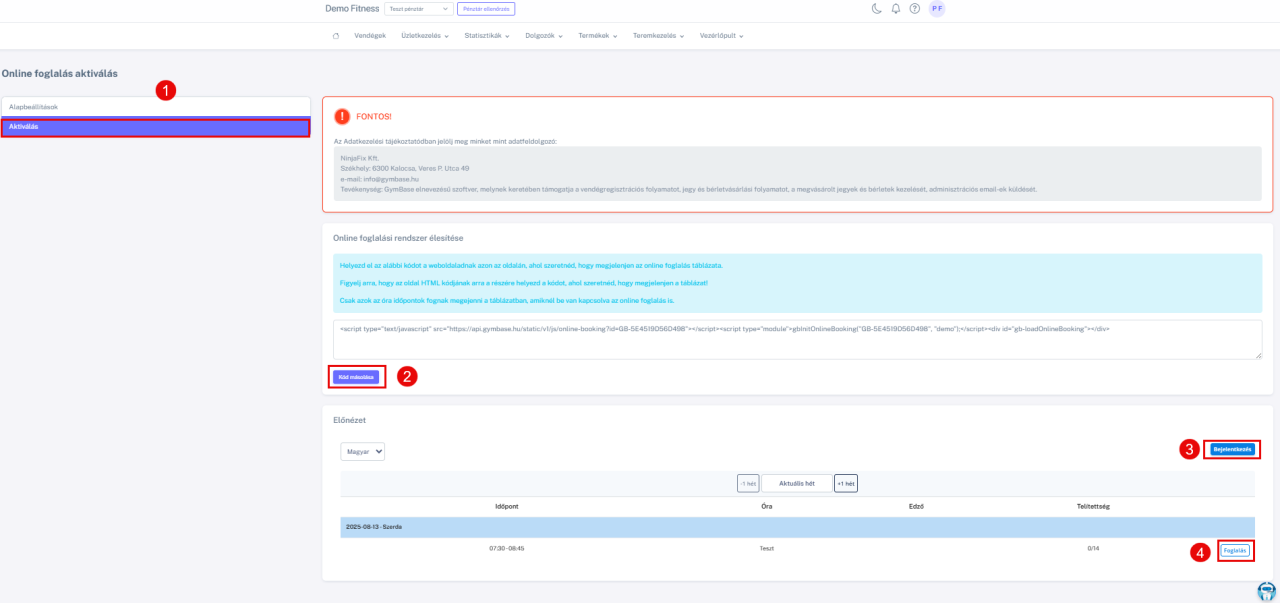The image size is (1280, 603).
Task: Expand the Üzletkezelés menu
Action: (x=424, y=36)
